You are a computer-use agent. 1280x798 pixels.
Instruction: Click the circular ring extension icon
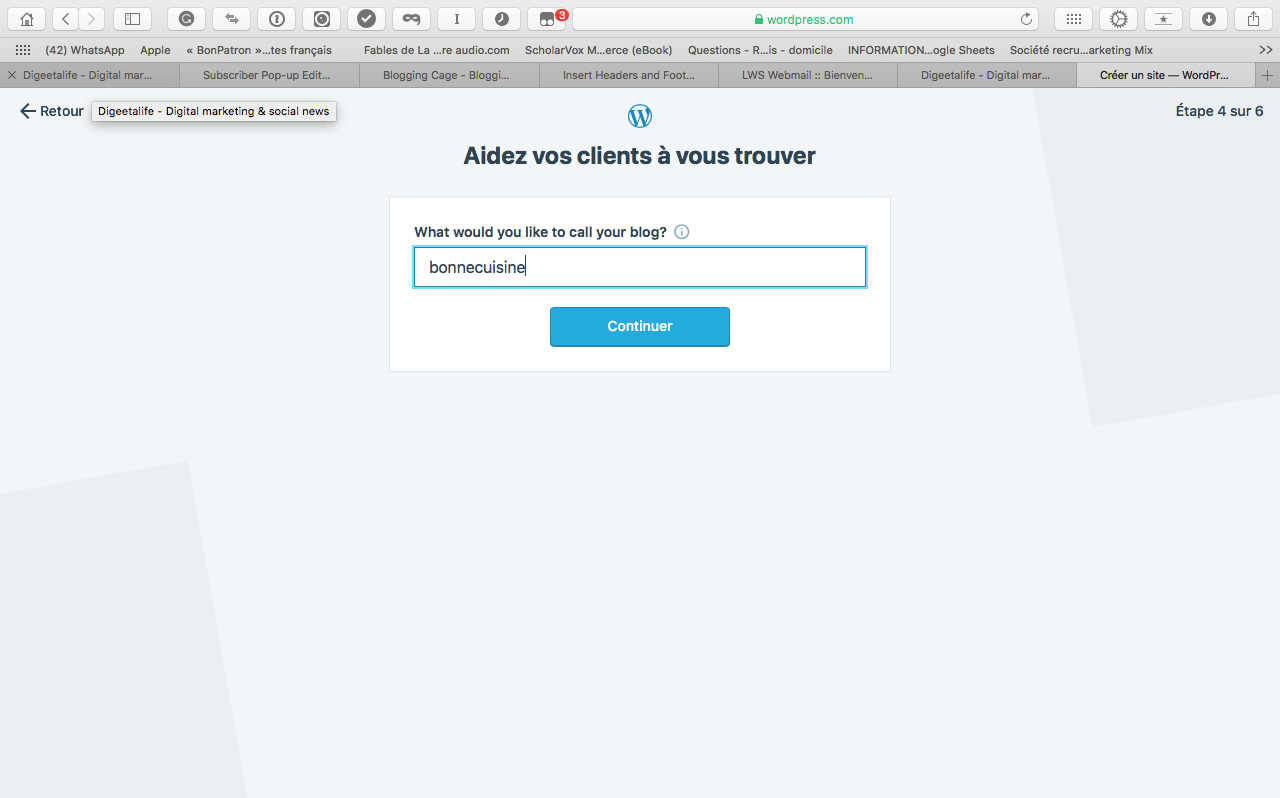pos(321,19)
